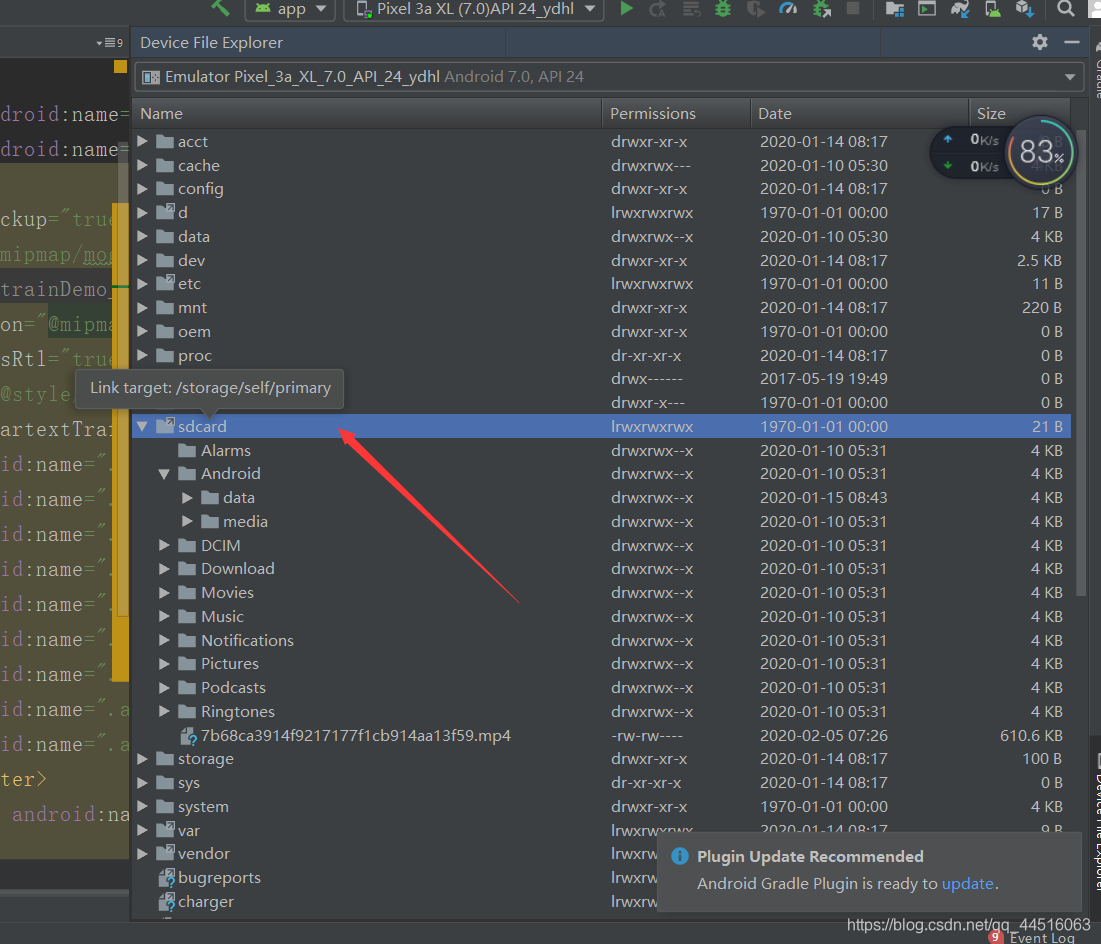Expand the Download folder
The width and height of the screenshot is (1101, 944).
tap(164, 569)
